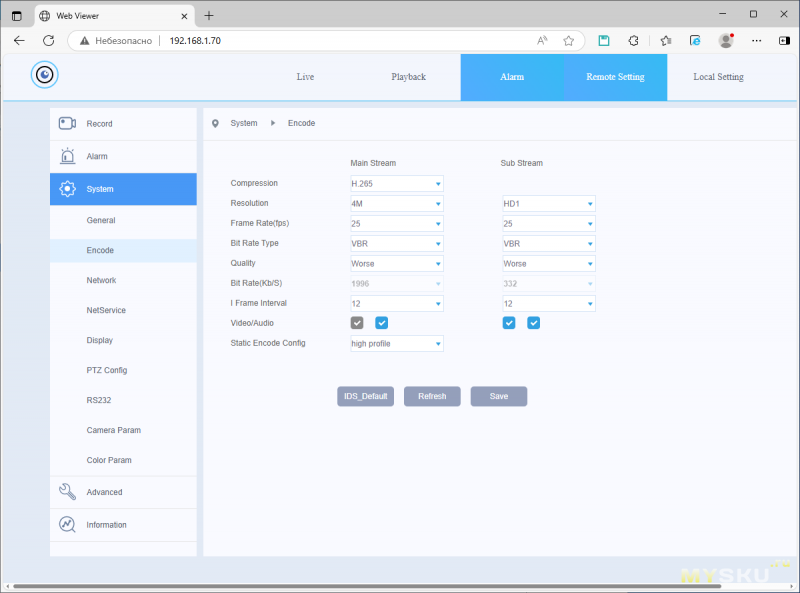Open a new browser tab

pyautogui.click(x=209, y=16)
